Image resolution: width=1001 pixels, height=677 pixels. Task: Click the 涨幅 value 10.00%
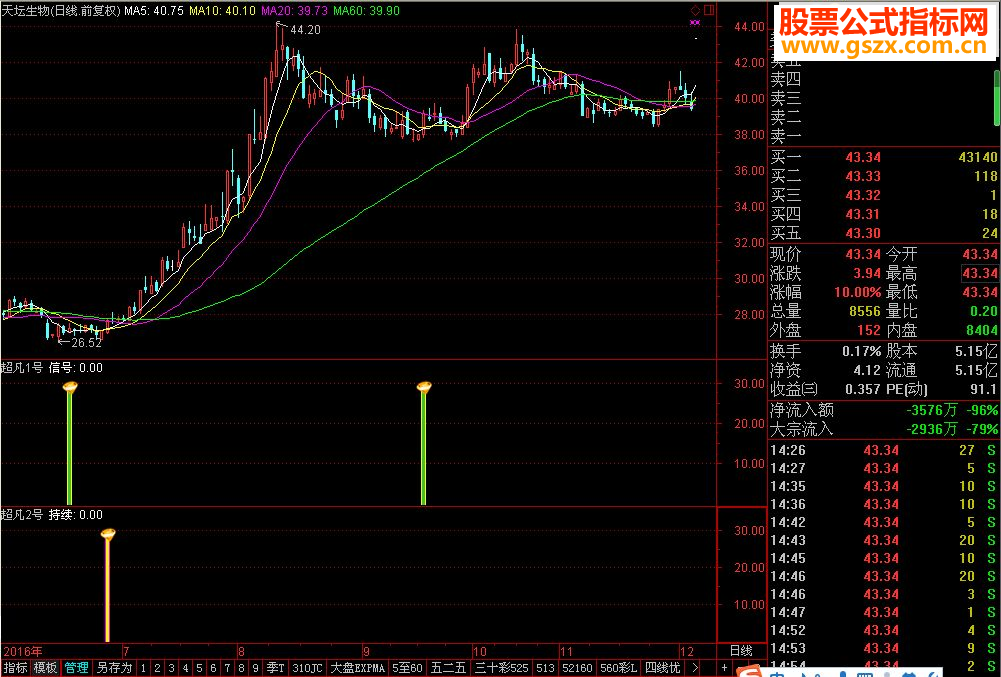tap(858, 293)
